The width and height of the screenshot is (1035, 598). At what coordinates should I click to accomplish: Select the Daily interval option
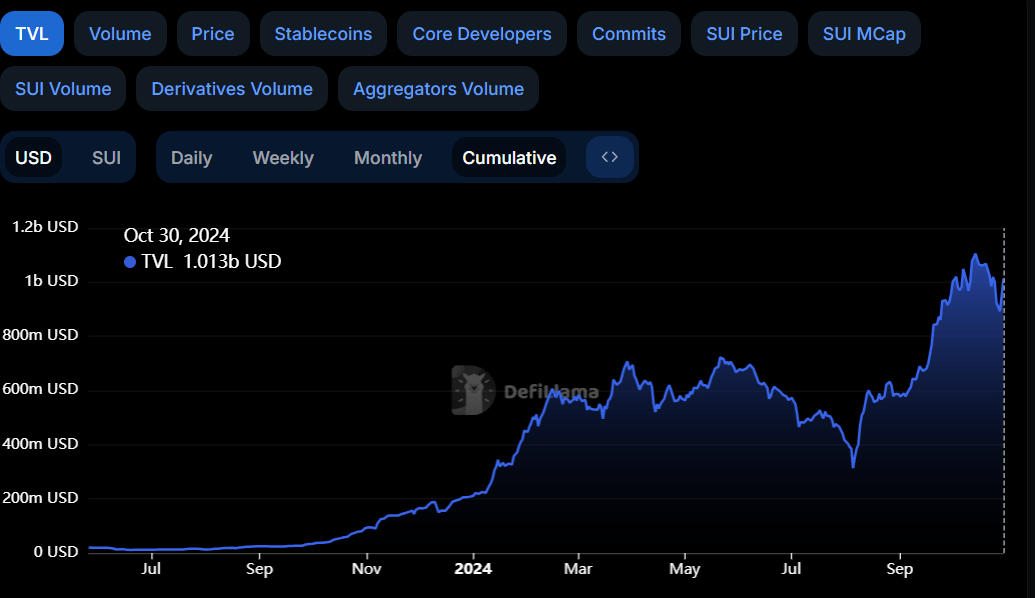(192, 157)
